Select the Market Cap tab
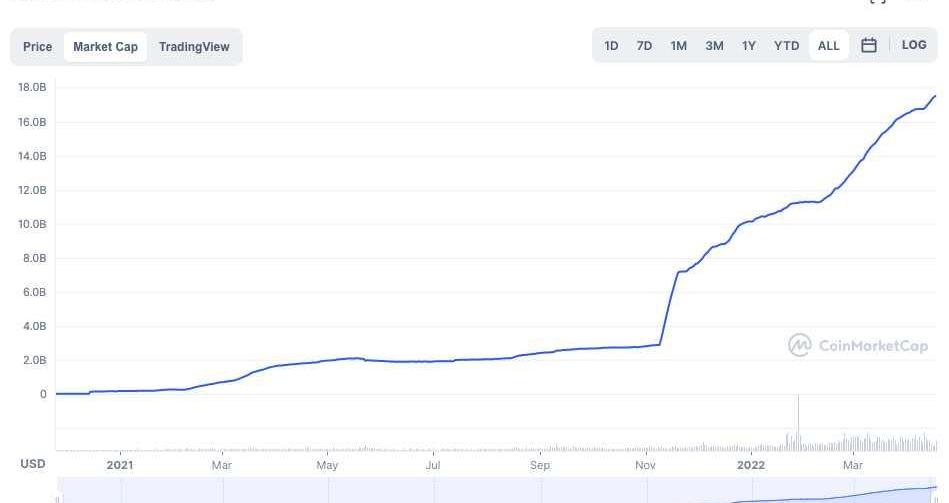This screenshot has width=949, height=503. click(x=105, y=47)
